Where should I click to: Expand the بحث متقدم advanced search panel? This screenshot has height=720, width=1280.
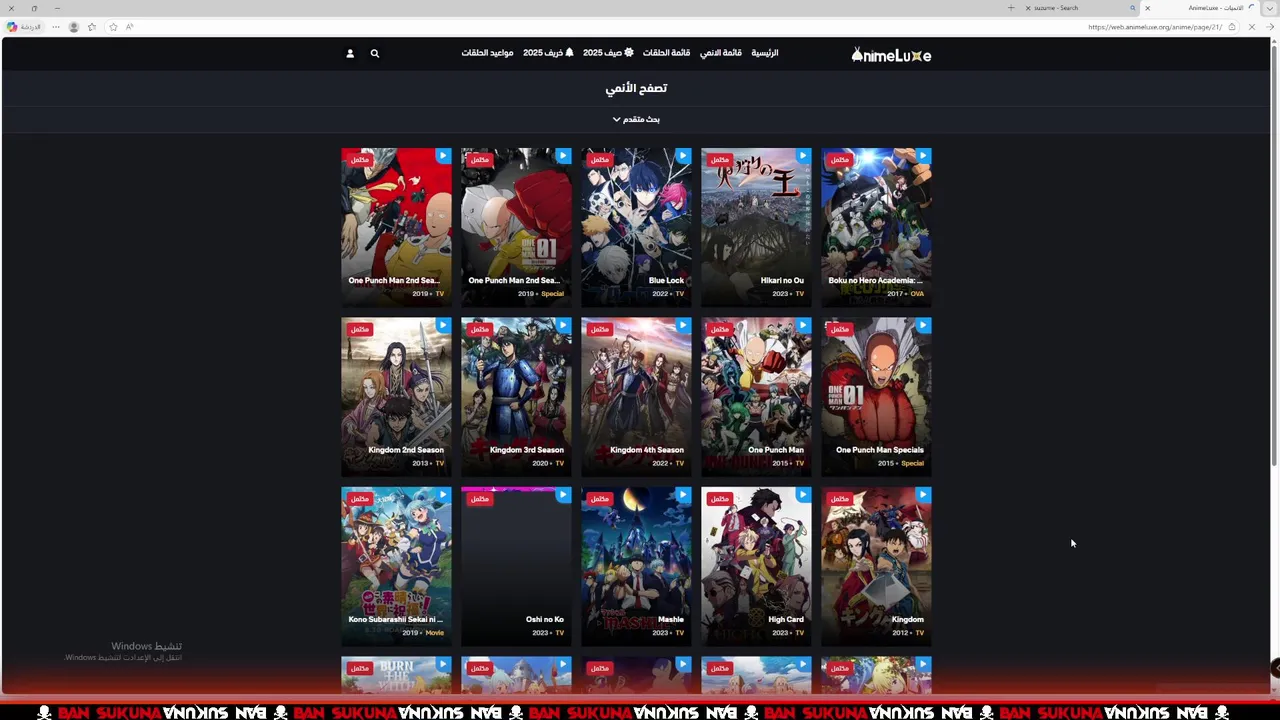[636, 119]
